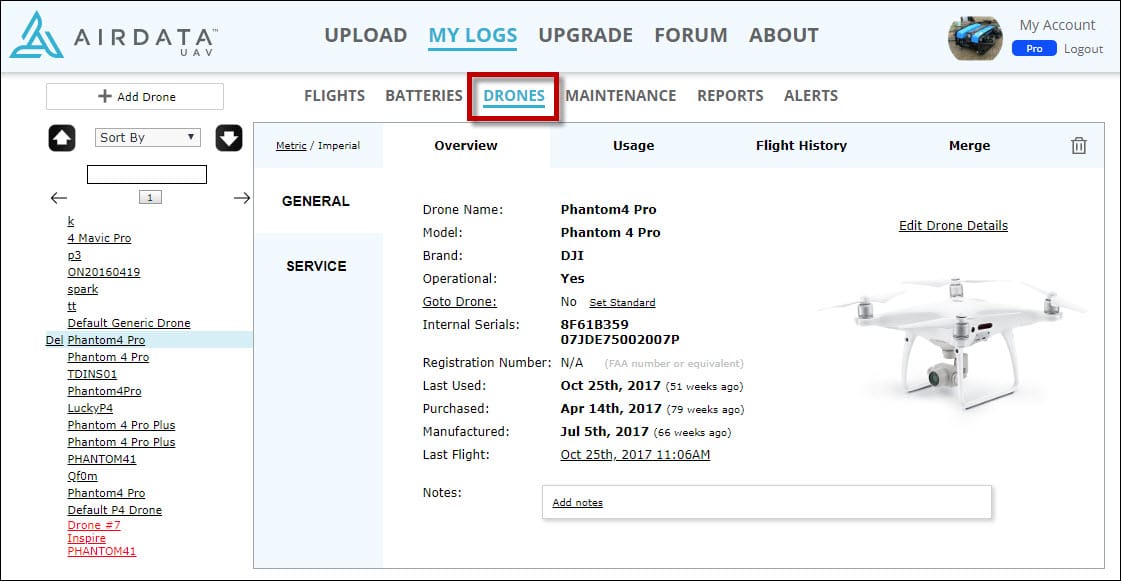This screenshot has height=581, width=1121.
Task: Select red 'Drone #7' entry
Action: pyautogui.click(x=94, y=525)
